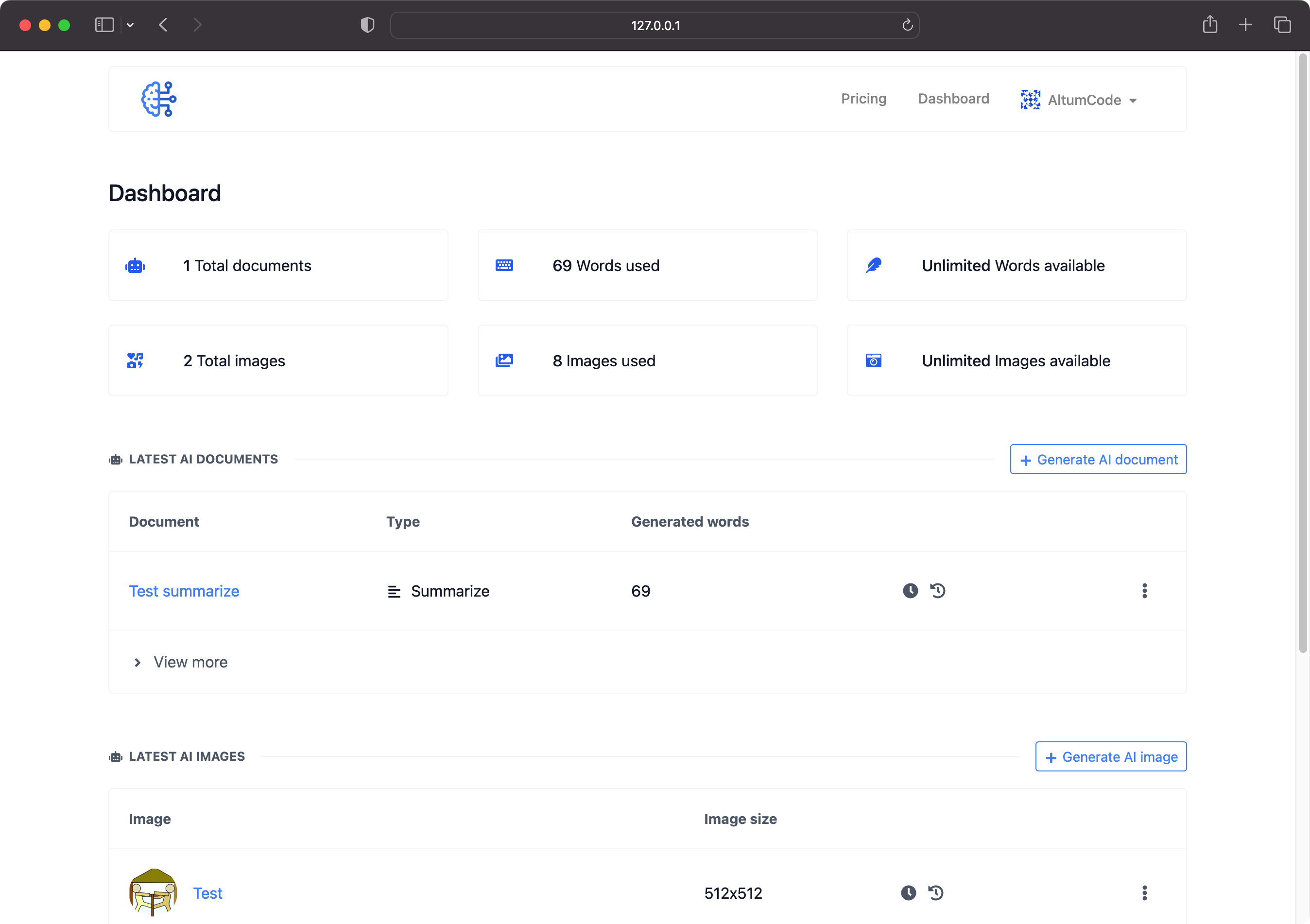Click the browser privacy shield icon
This screenshot has width=1310, height=924.
coord(367,25)
